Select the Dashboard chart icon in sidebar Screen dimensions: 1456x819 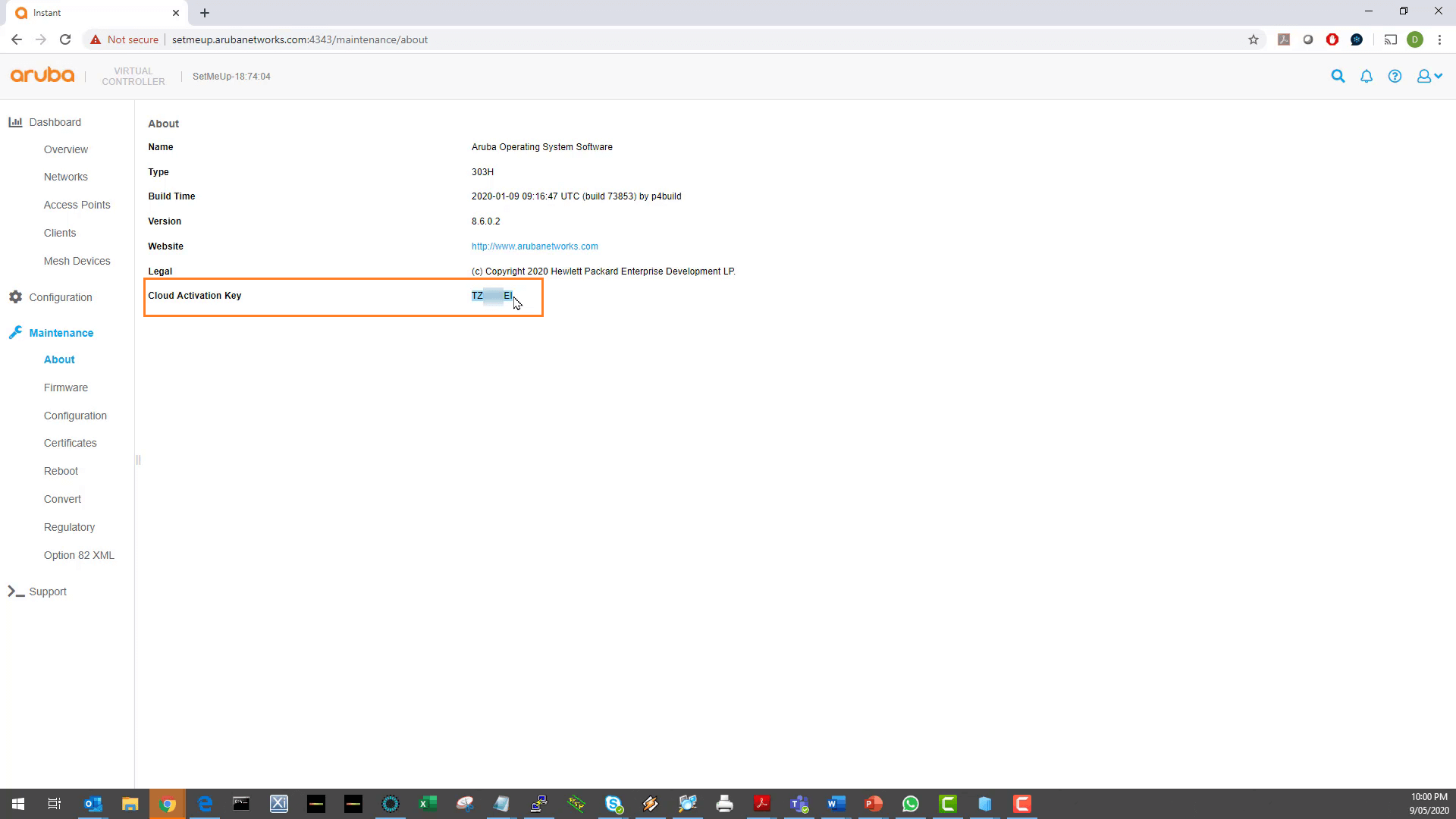(x=15, y=121)
